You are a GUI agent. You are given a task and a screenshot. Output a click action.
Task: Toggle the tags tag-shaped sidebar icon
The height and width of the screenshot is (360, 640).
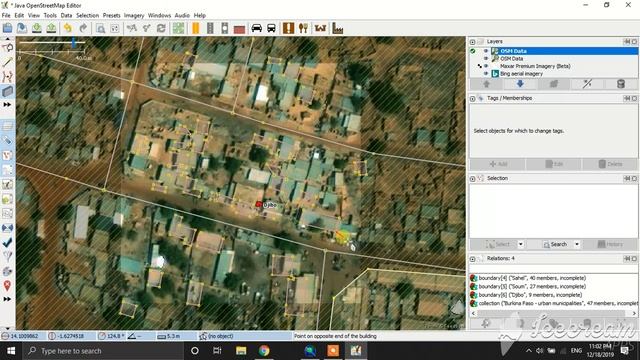click(x=7, y=140)
